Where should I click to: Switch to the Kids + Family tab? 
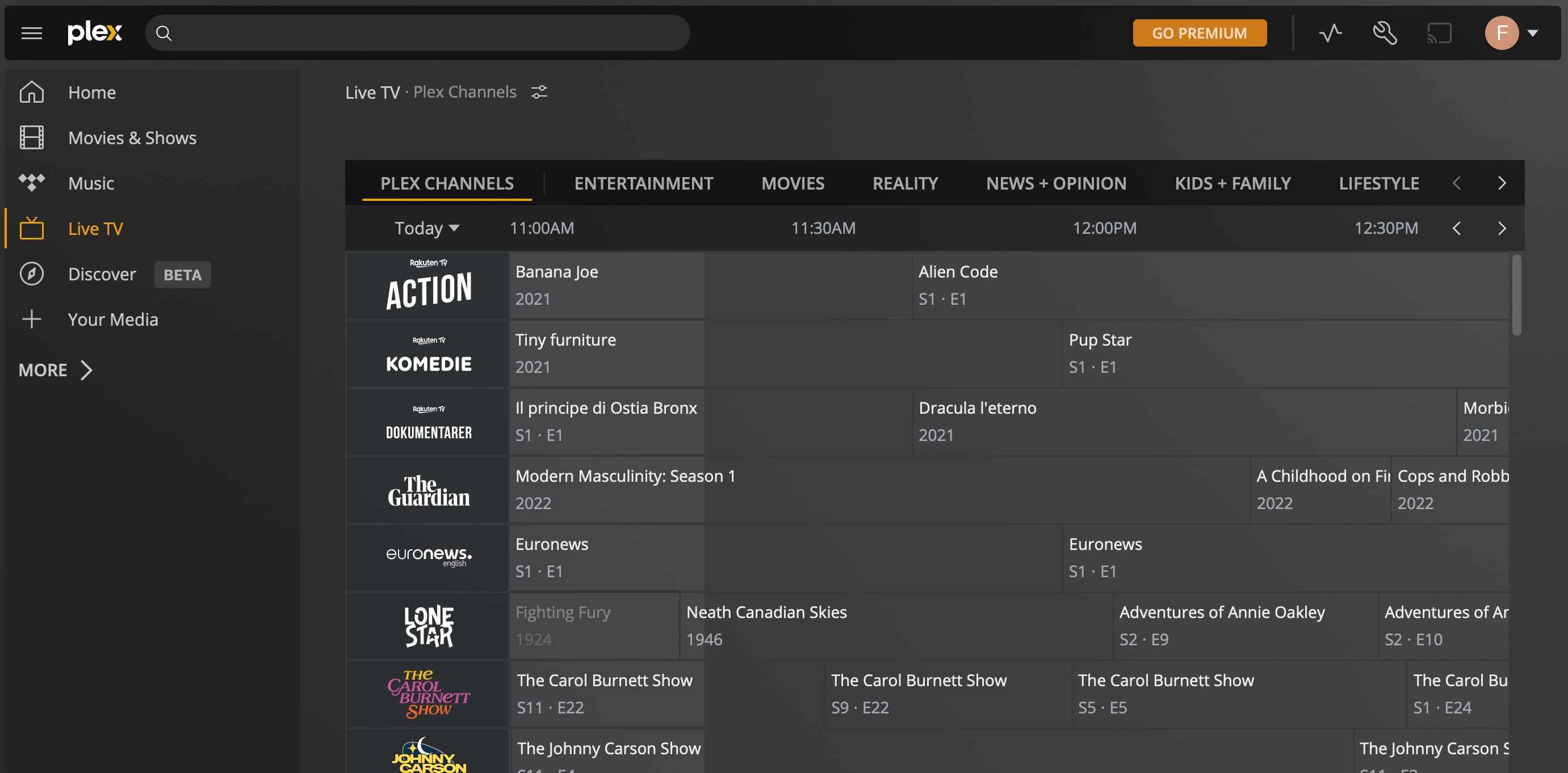pos(1232,183)
